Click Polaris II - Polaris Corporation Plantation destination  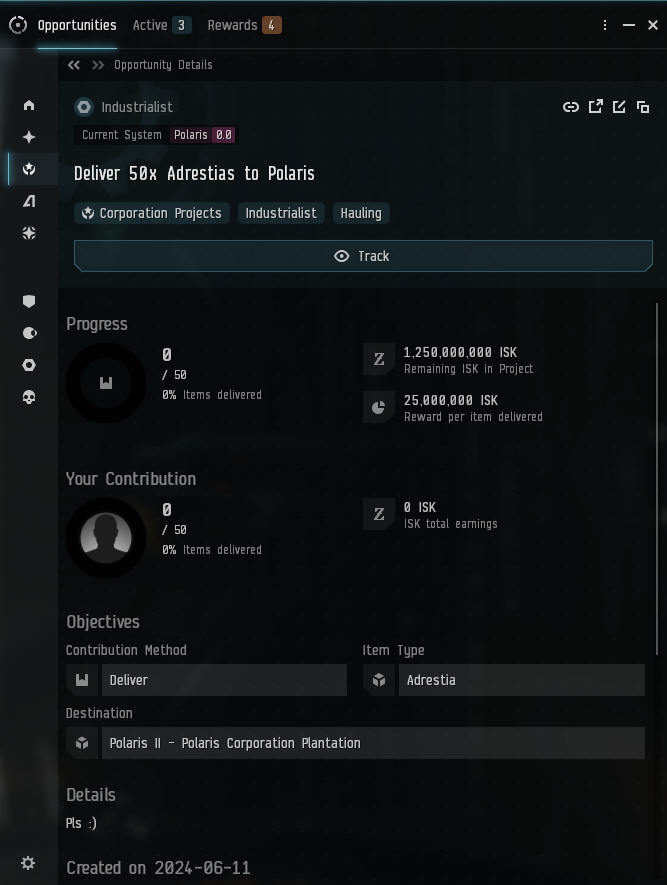pos(373,743)
